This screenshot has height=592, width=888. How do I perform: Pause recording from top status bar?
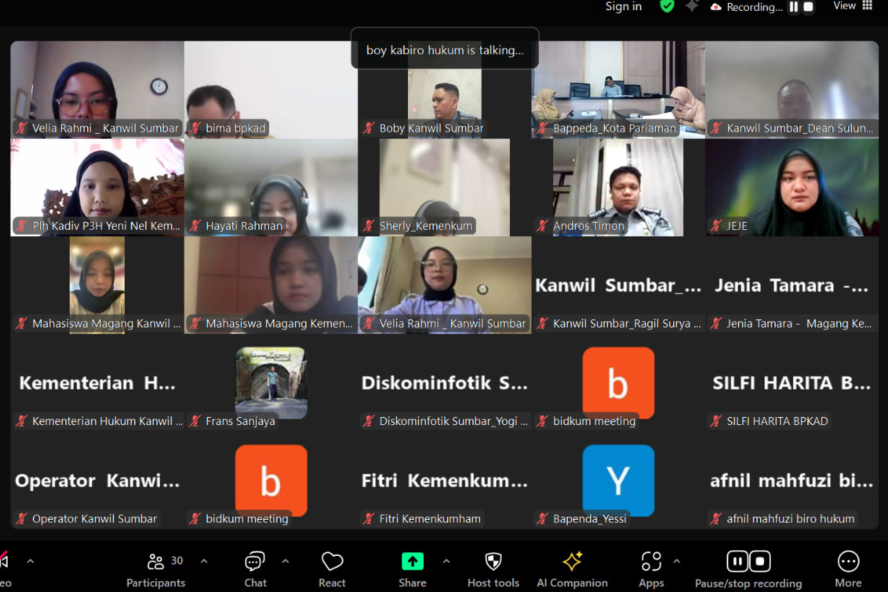(x=793, y=7)
